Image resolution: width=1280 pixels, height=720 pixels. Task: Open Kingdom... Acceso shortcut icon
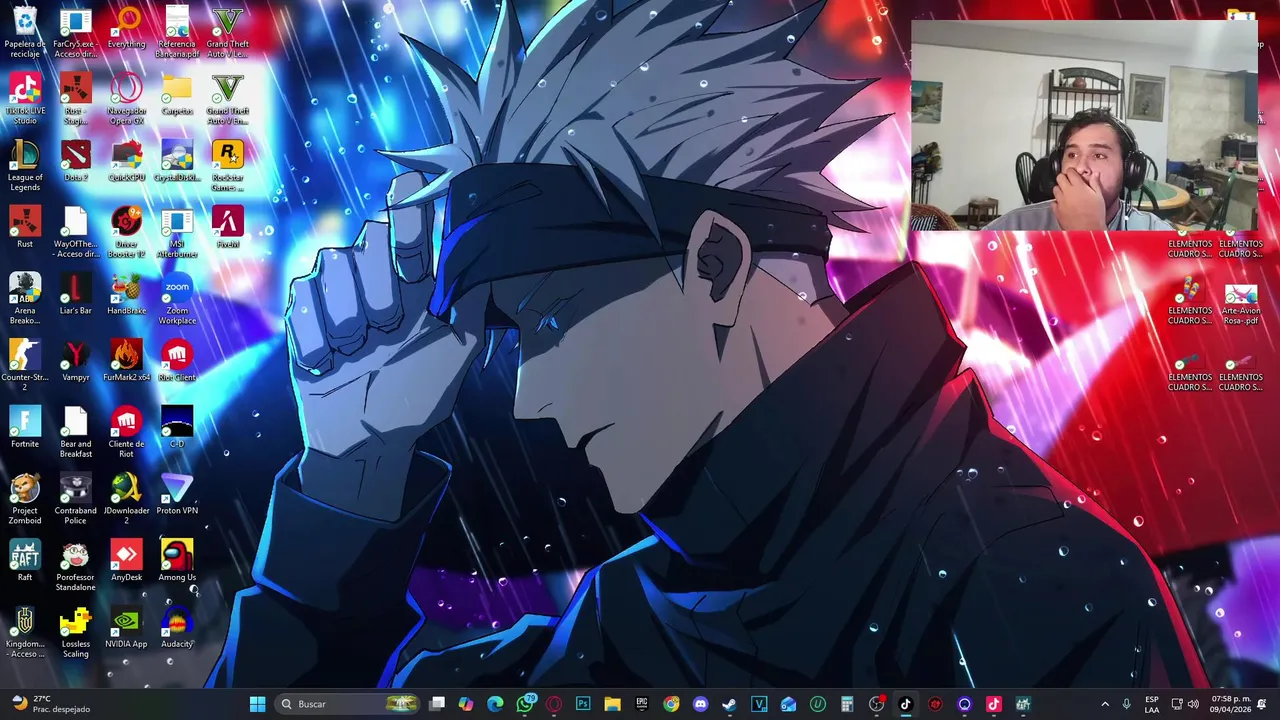point(25,632)
